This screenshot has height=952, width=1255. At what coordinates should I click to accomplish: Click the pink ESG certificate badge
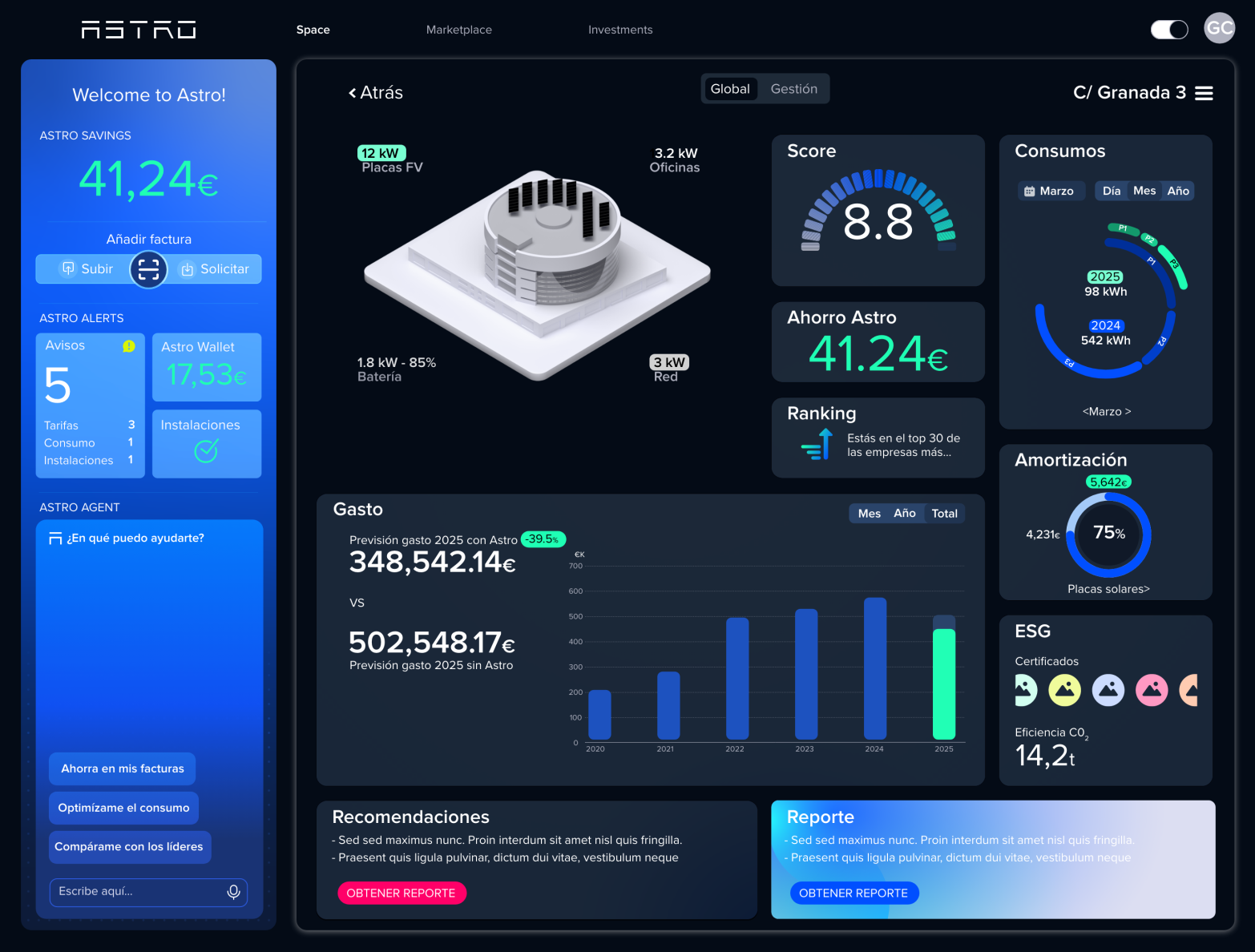tap(1152, 690)
